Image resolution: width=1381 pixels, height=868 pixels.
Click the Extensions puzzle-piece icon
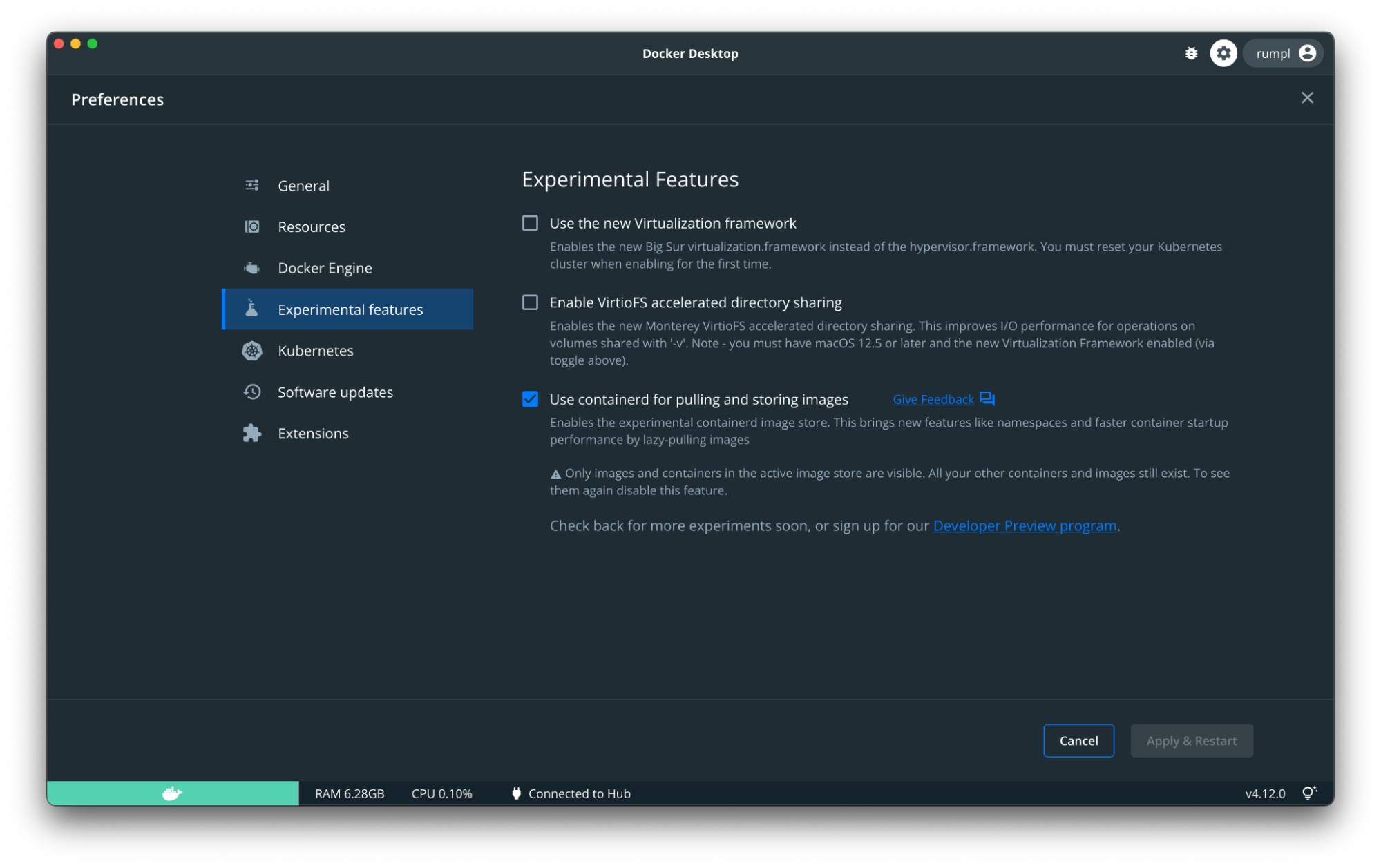click(x=251, y=433)
